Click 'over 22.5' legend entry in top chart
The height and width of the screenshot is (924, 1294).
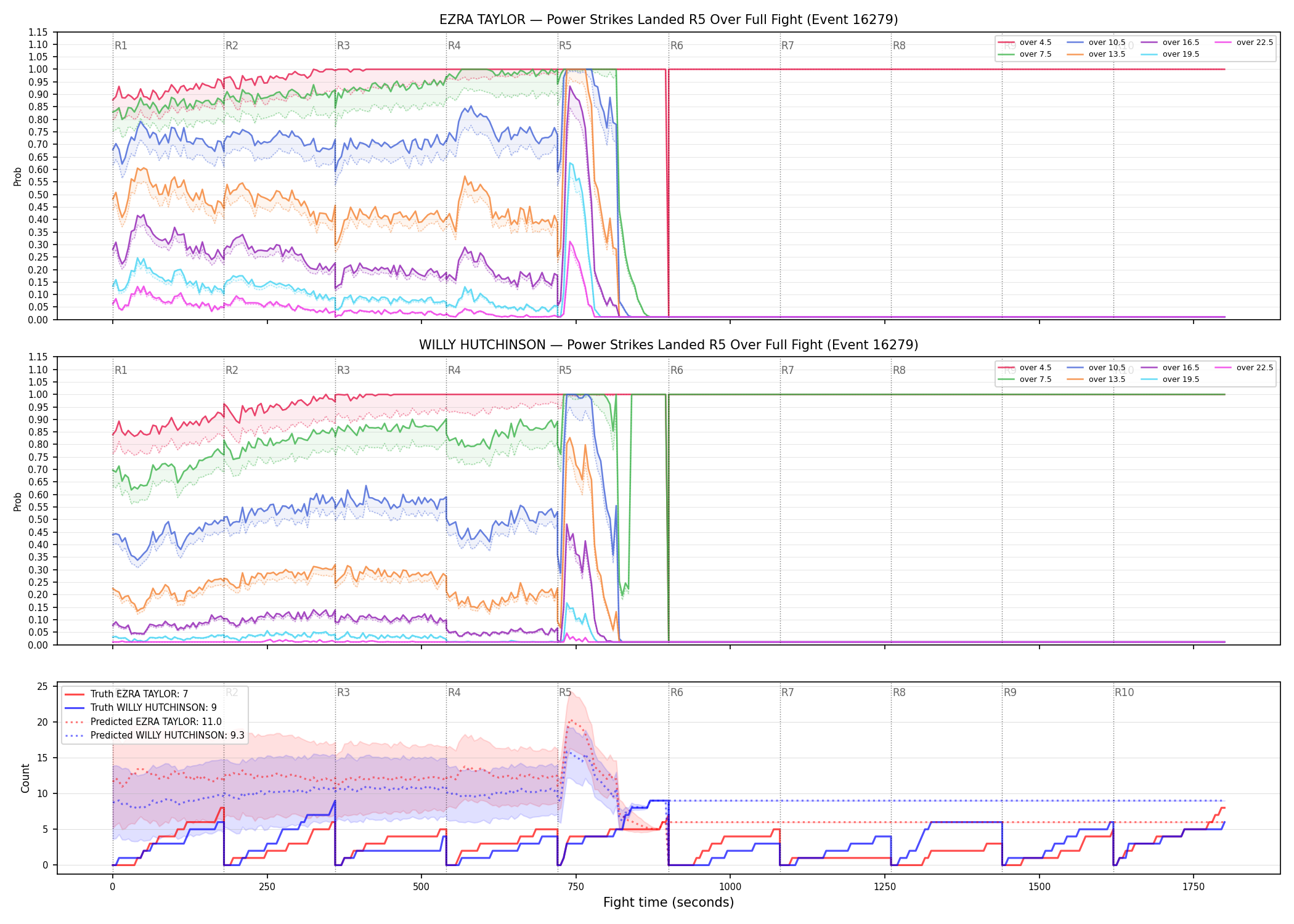coord(1244,43)
